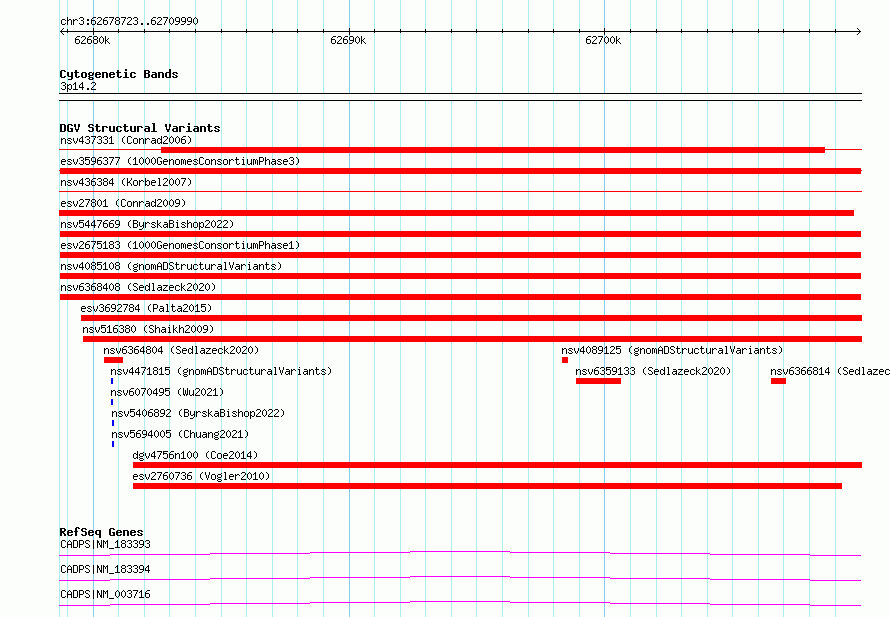Click the 3p14.2 cytogenetic band label
The image size is (890, 617).
click(x=78, y=86)
